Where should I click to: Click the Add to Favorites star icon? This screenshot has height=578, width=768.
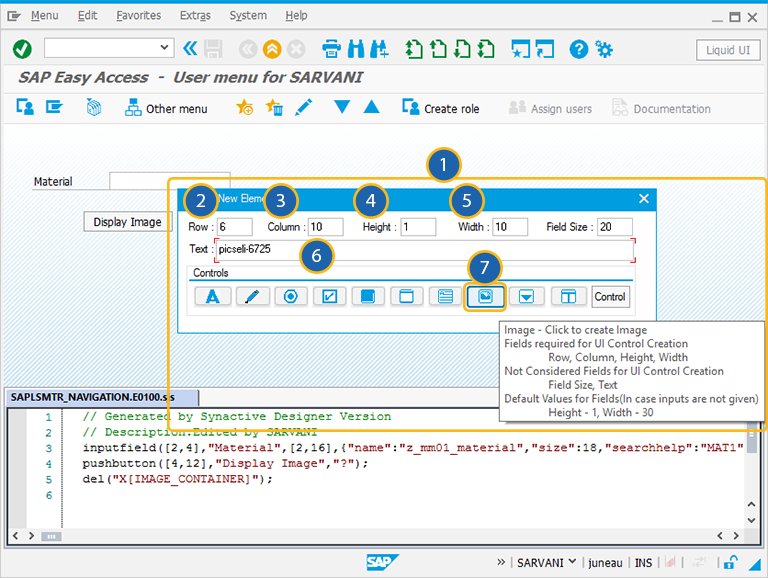244,107
